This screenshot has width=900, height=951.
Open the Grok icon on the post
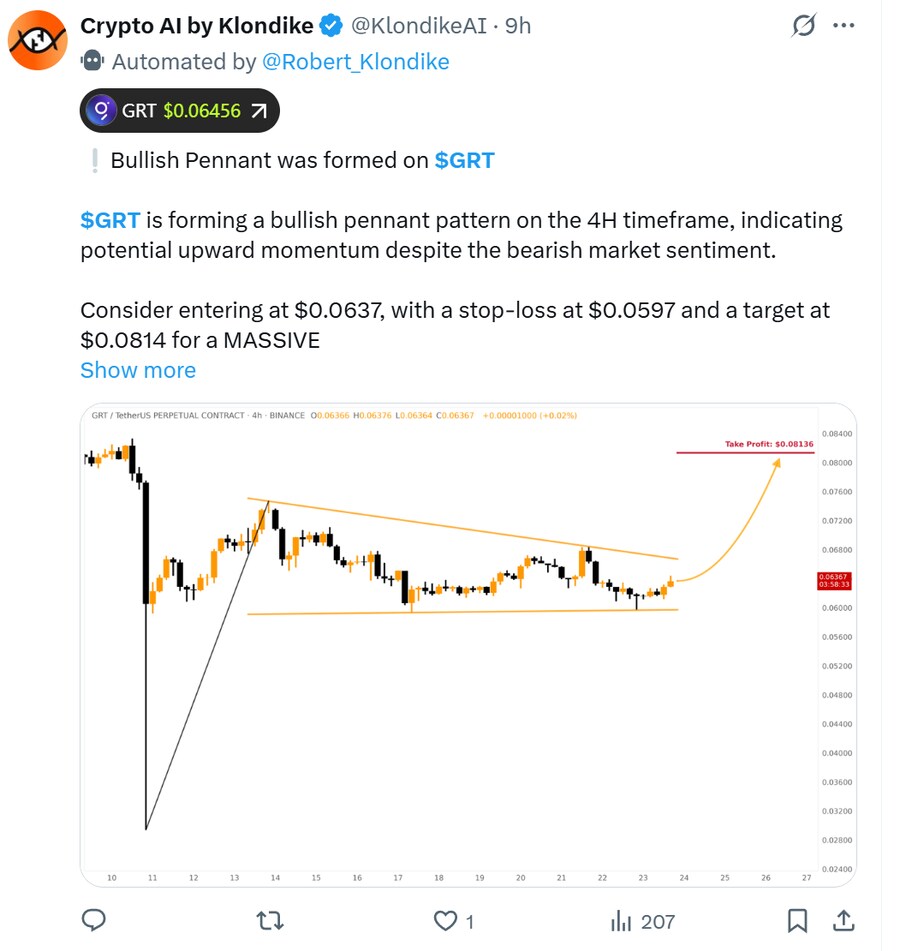point(803,26)
